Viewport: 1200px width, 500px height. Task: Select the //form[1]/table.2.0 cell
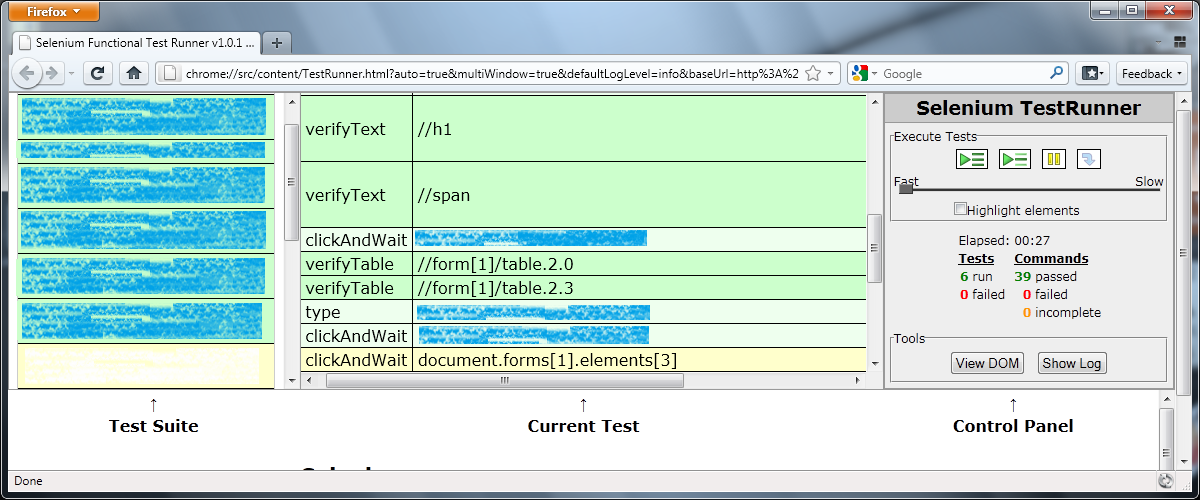pos(639,264)
